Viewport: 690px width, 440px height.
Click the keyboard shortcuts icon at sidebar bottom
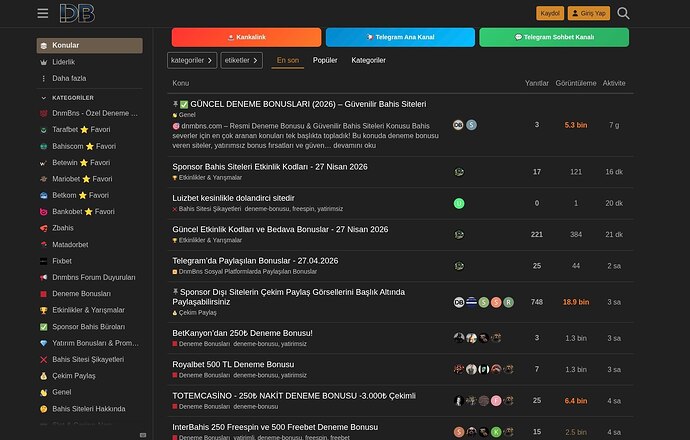tap(143, 435)
